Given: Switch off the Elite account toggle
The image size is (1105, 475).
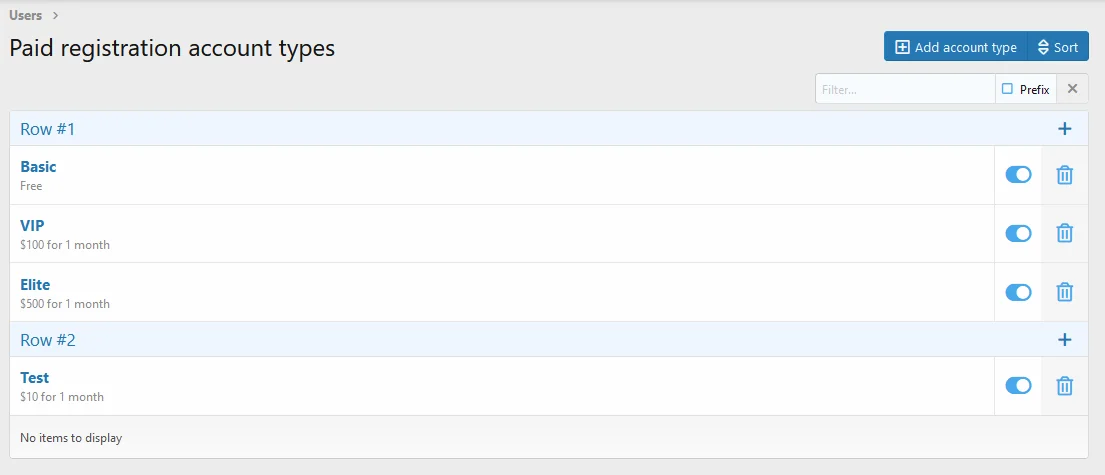Looking at the screenshot, I should (1018, 292).
